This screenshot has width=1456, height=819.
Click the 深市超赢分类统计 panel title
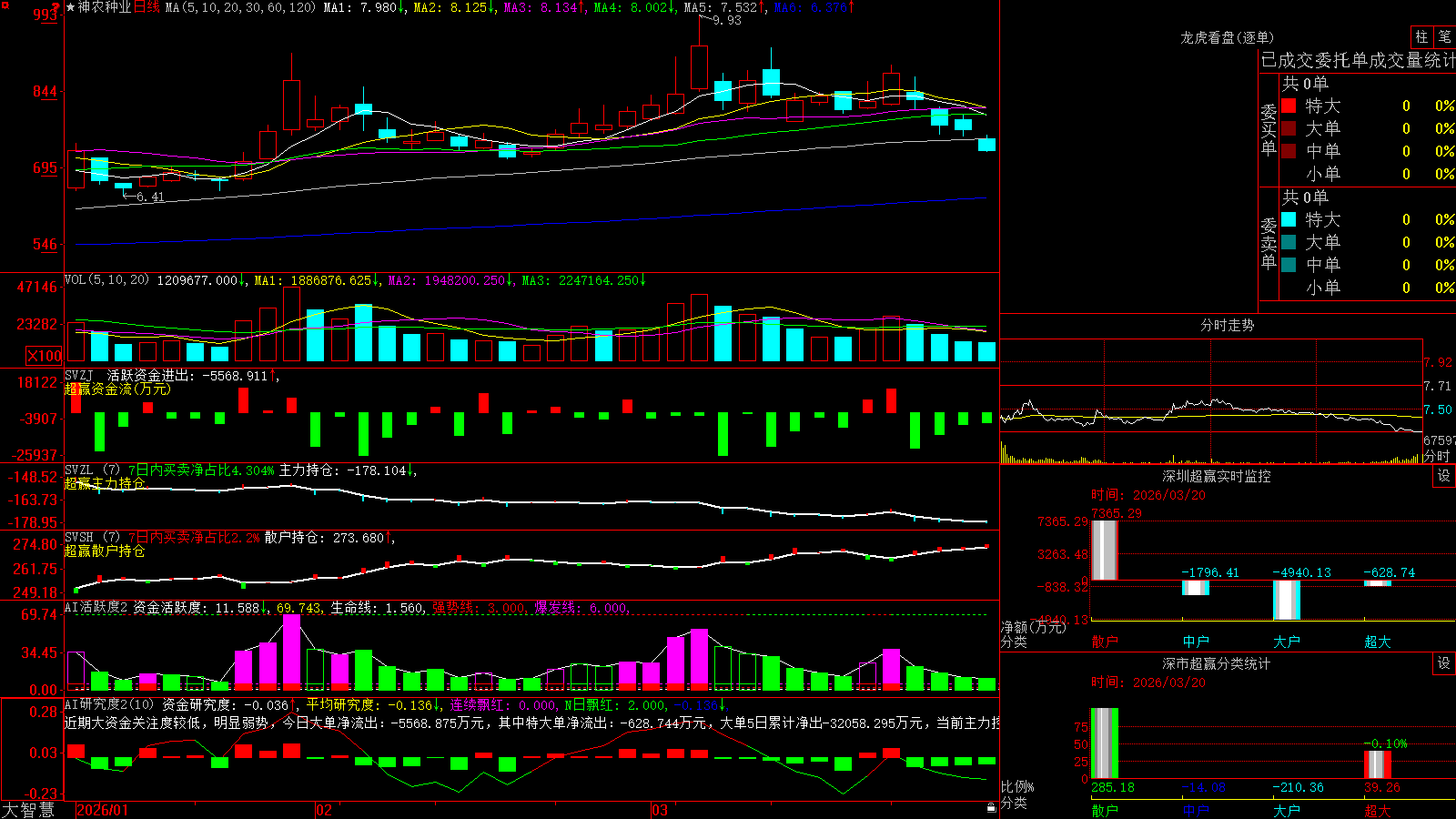[x=1217, y=663]
